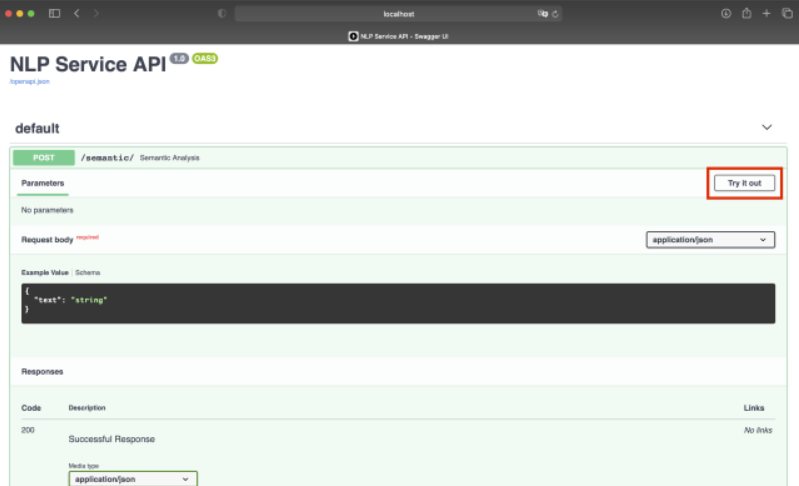The image size is (799, 486).
Task: Go forward with the right arrow
Action: pos(96,14)
